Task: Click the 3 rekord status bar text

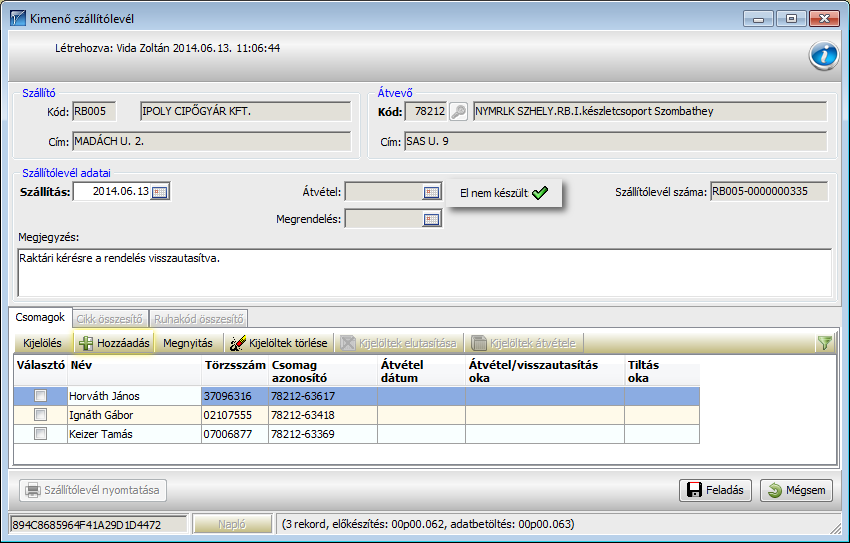Action: point(428,525)
